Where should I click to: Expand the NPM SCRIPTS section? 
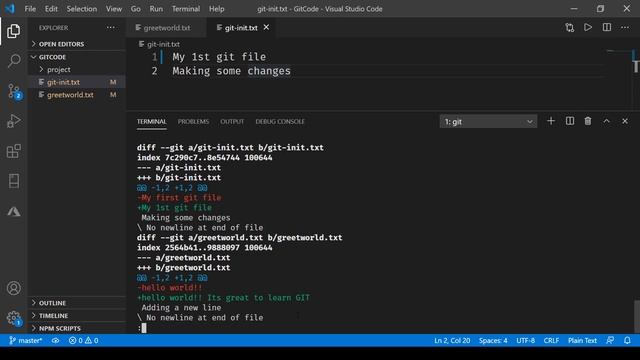(x=77, y=329)
